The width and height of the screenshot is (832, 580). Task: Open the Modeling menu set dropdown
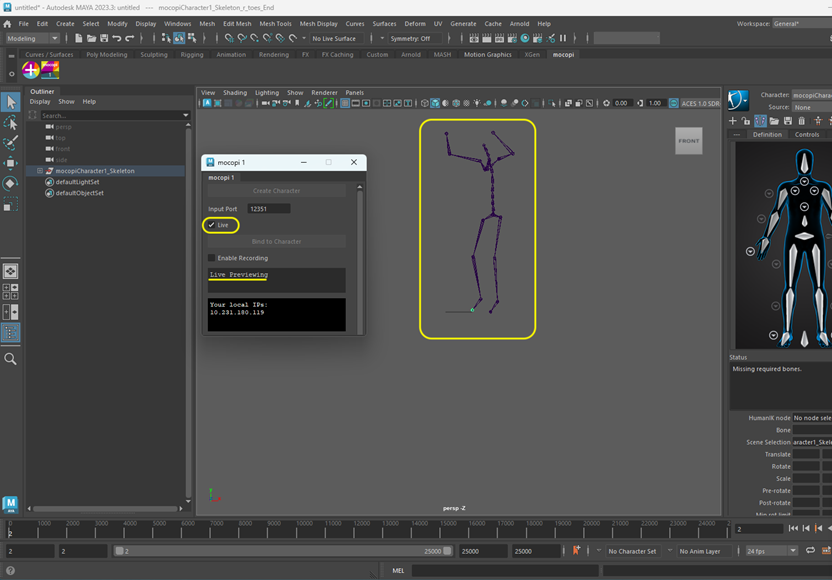33,38
